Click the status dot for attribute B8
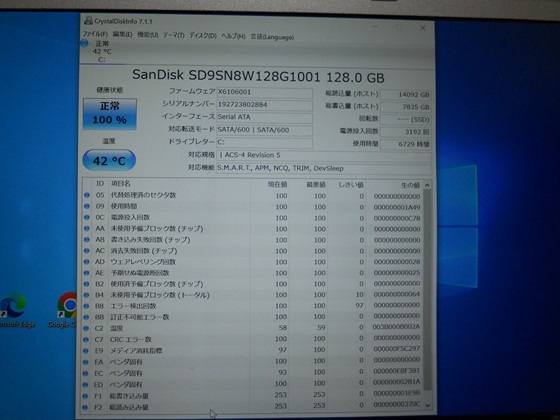 coord(86,306)
